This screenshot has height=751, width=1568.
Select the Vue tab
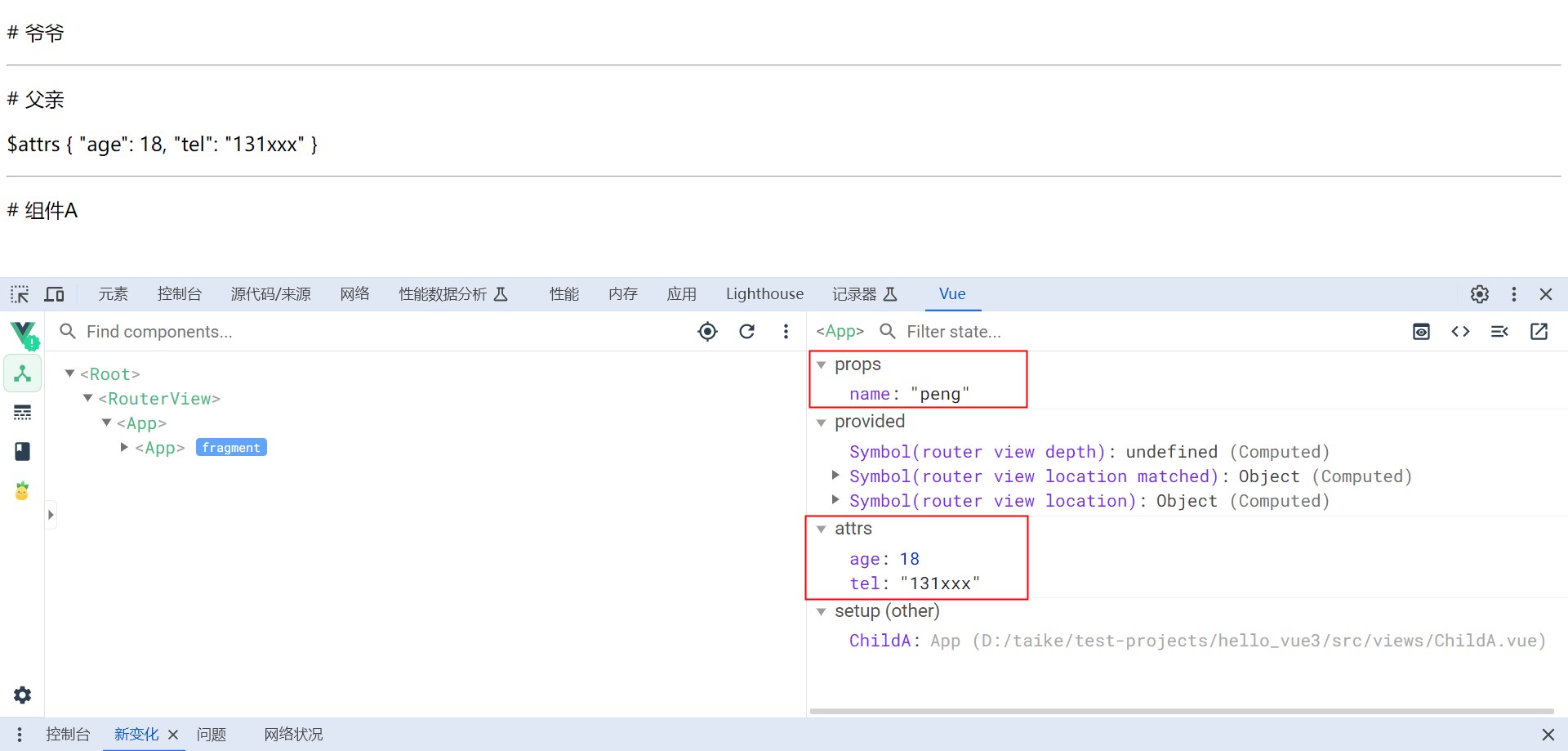952,294
